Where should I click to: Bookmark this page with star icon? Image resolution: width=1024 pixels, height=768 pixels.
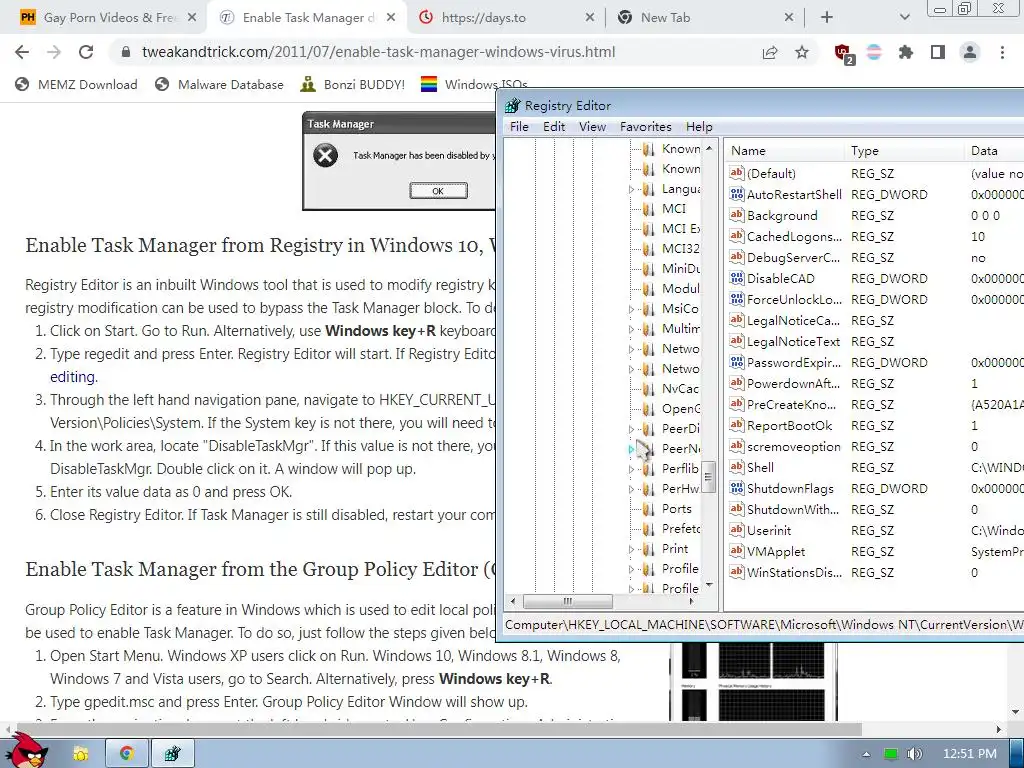(802, 52)
